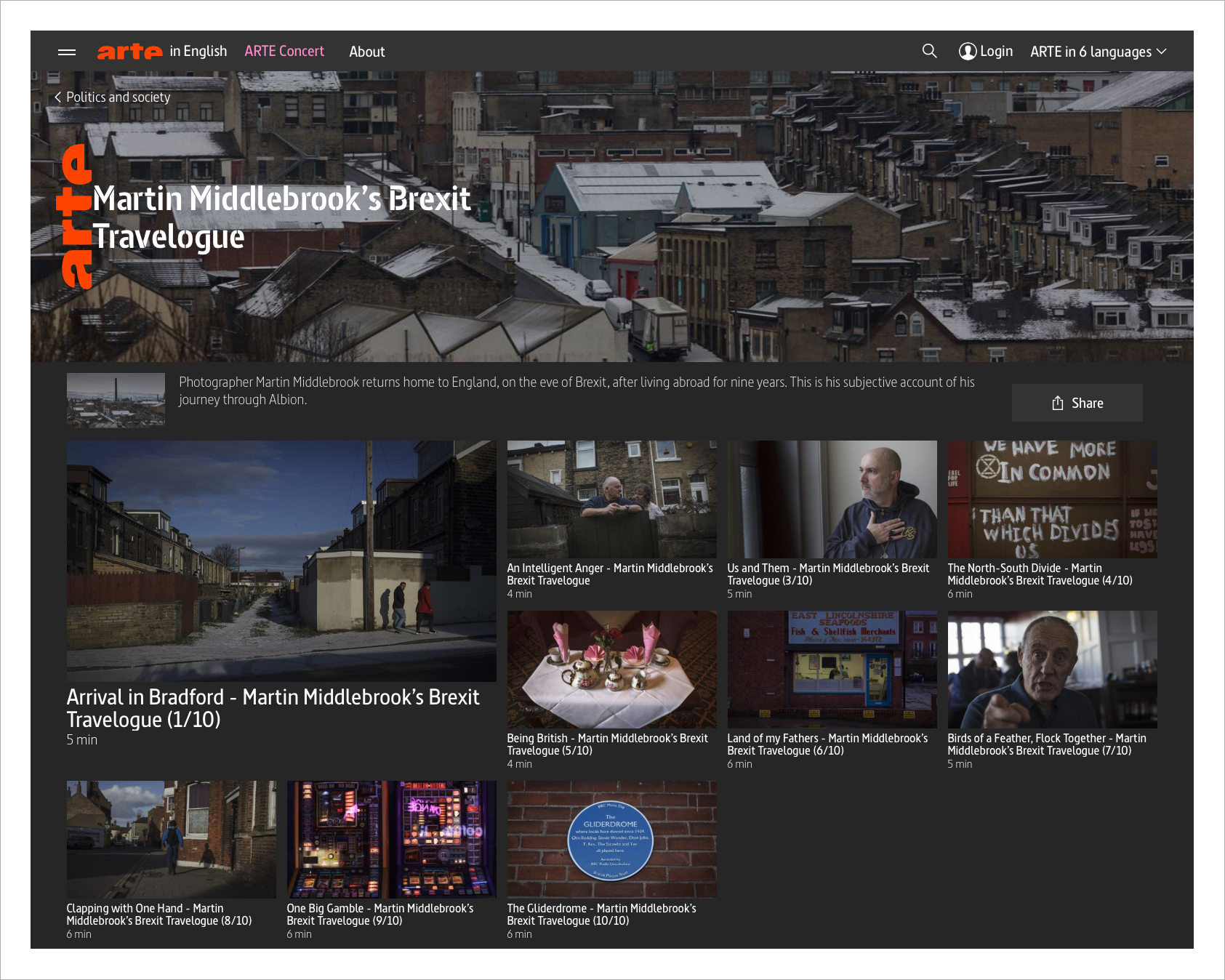Click the Login user avatar icon

[x=967, y=51]
